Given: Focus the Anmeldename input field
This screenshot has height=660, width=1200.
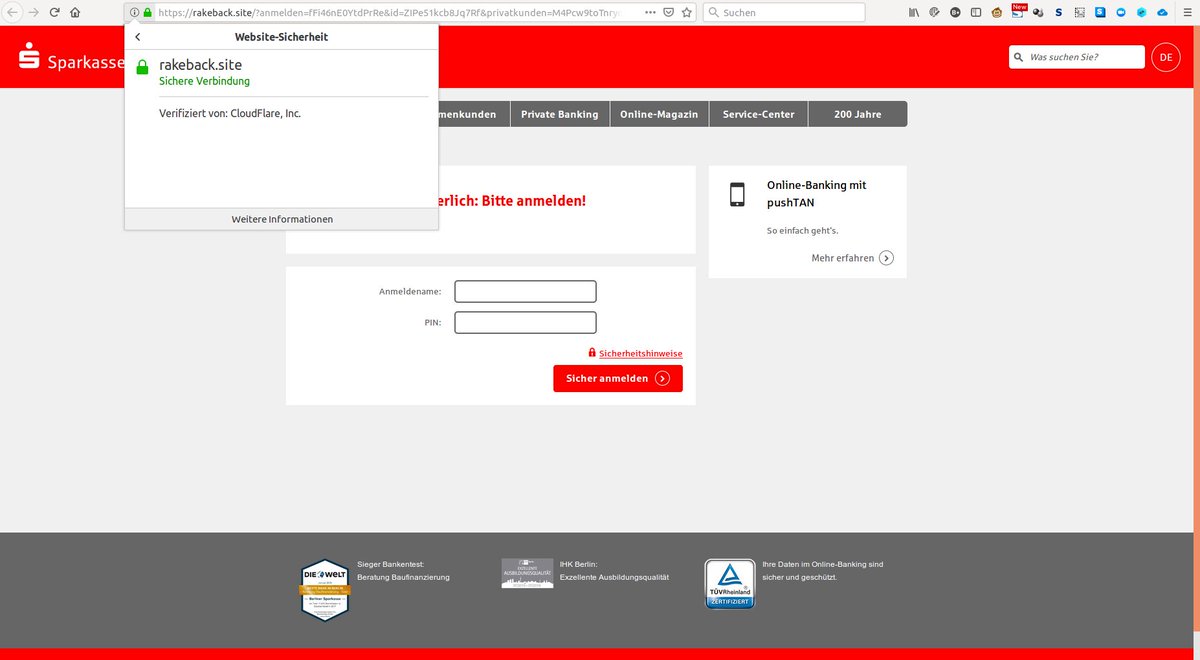Looking at the screenshot, I should [525, 291].
